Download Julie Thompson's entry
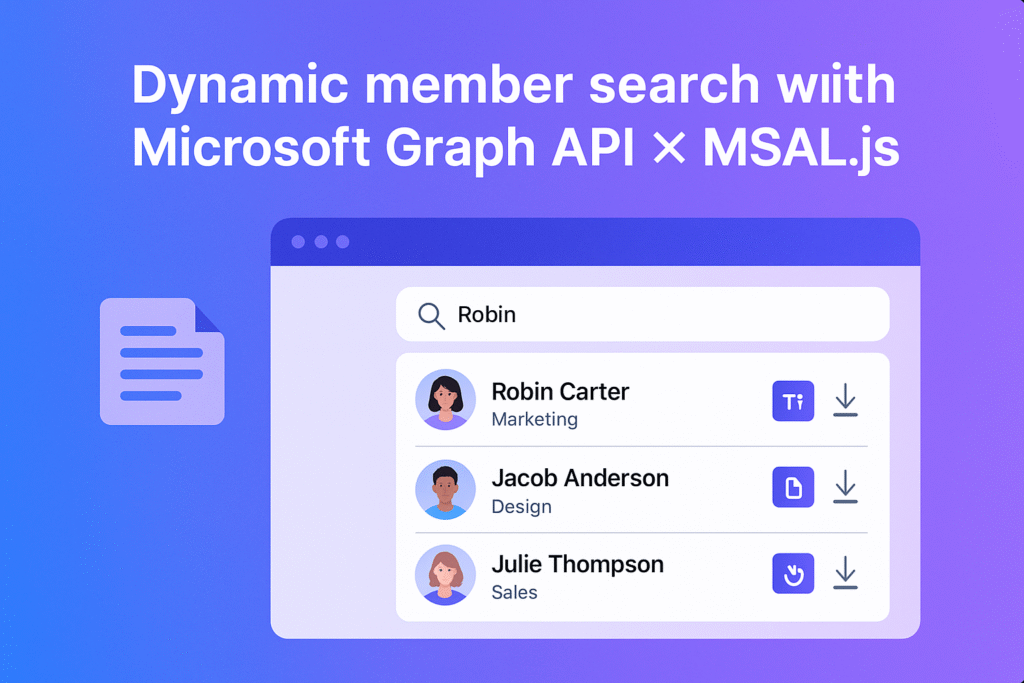Image resolution: width=1024 pixels, height=683 pixels. coord(845,573)
